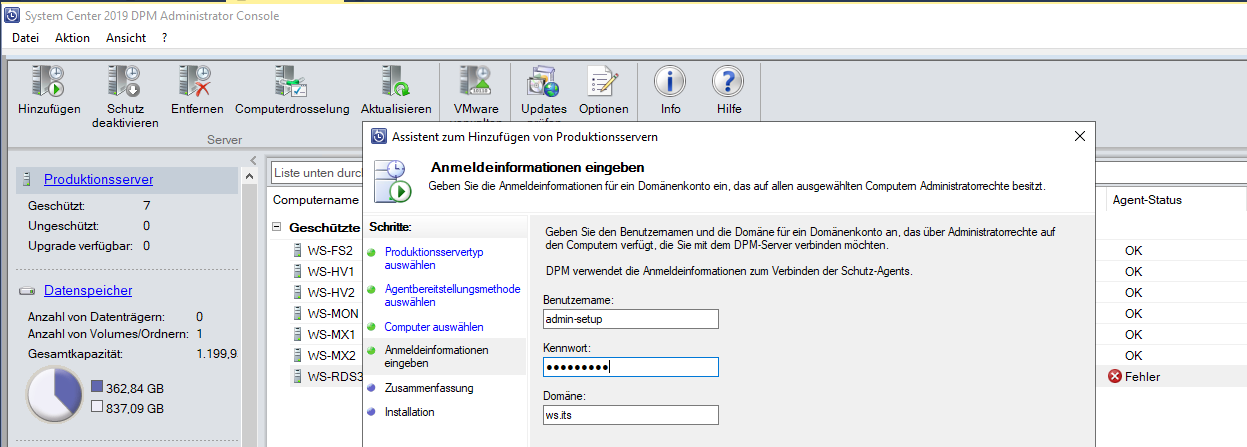
Task: Click the storage capacity pie chart
Action: pos(54,396)
